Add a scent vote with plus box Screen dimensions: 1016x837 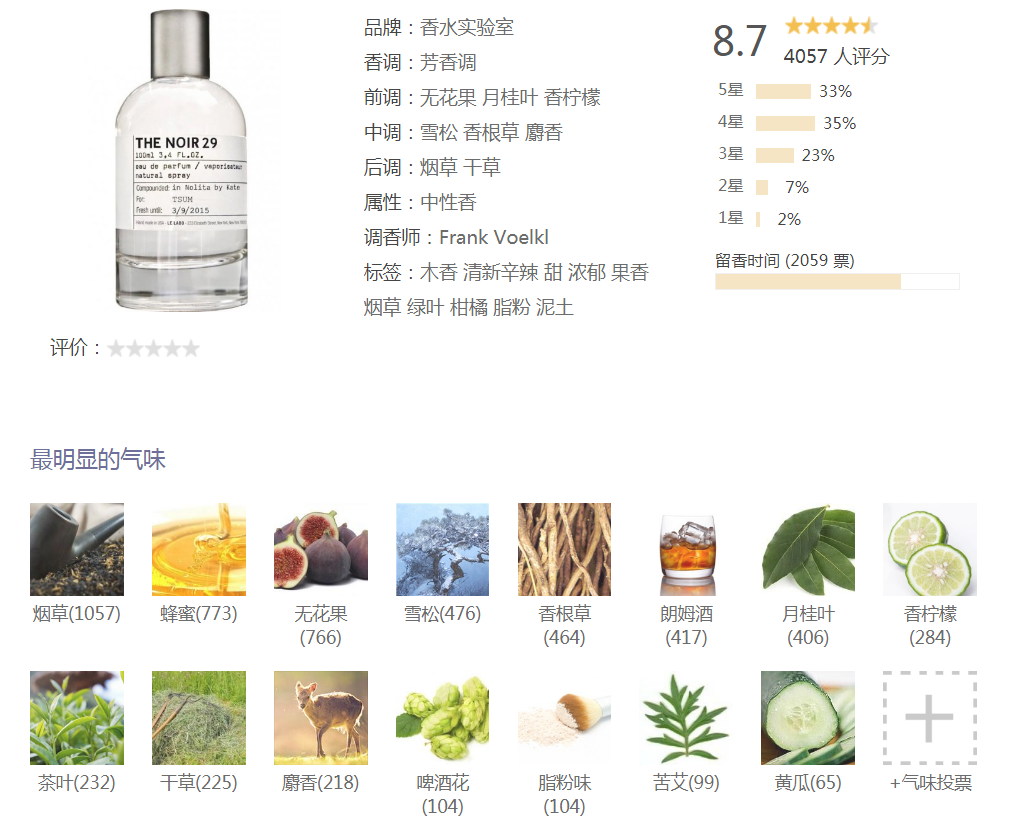click(930, 718)
